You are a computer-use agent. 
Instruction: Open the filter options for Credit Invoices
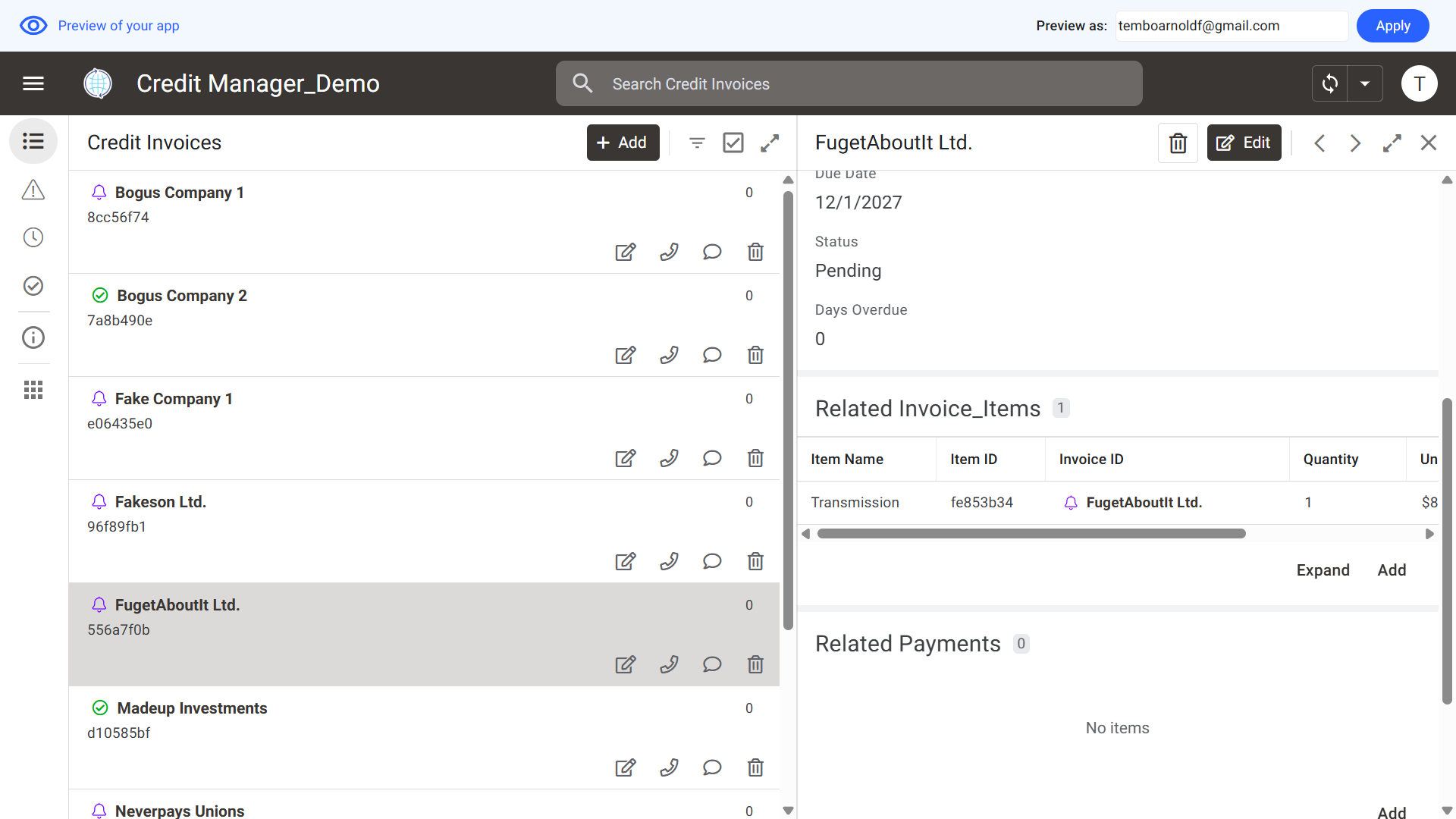click(697, 143)
